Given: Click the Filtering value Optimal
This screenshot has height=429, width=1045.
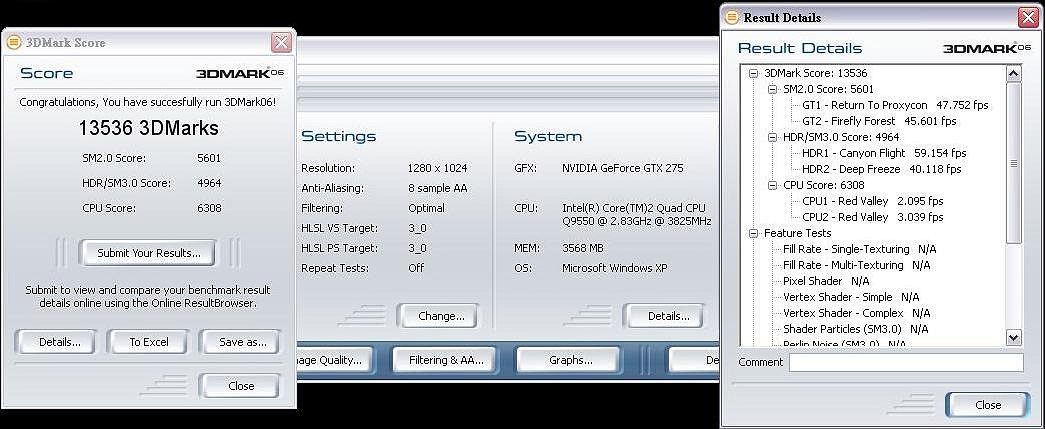Looking at the screenshot, I should (427, 209).
